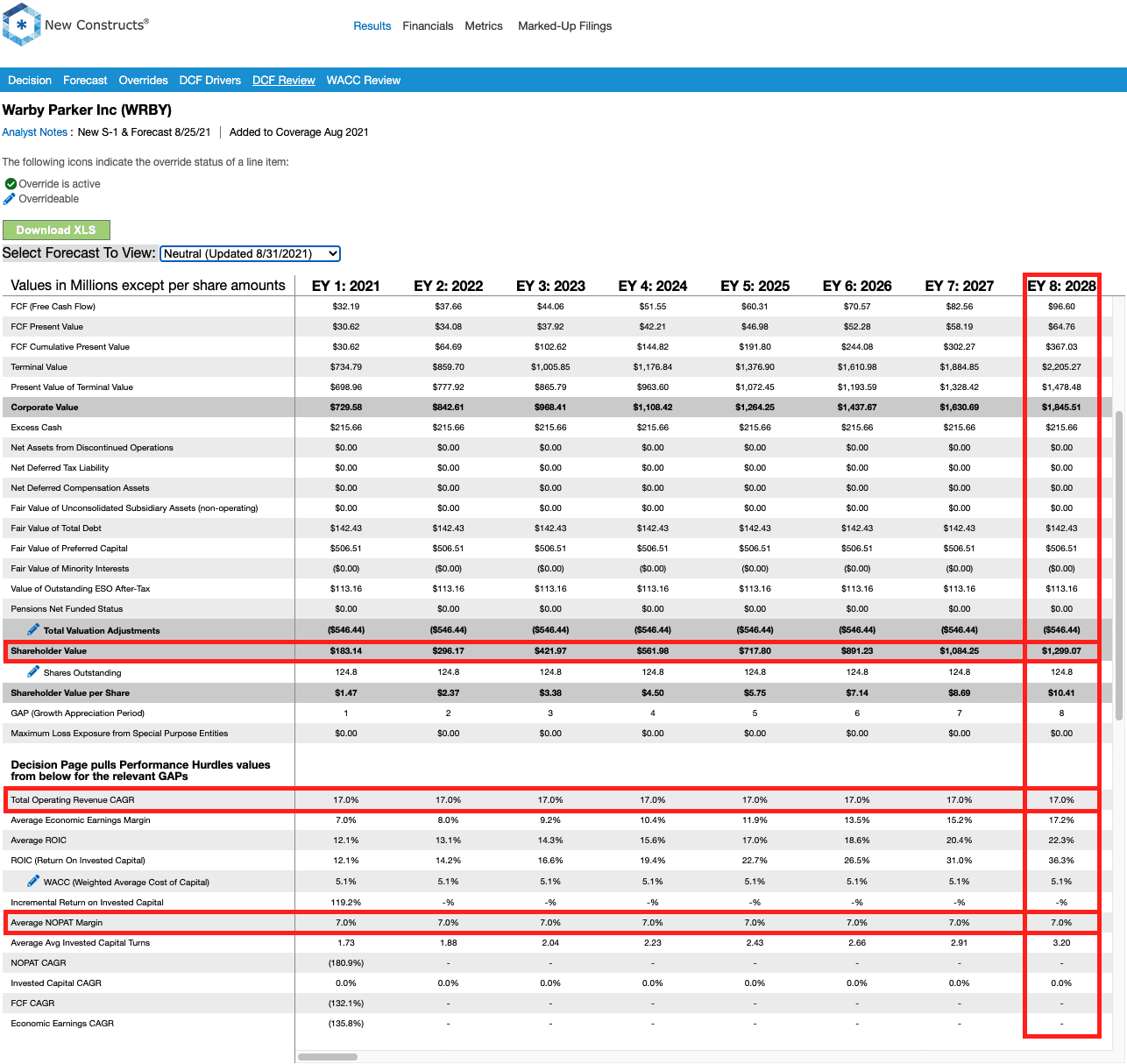Click the $96.60 FCF cell for 2028
This screenshot has height=1064, width=1127.
coord(1061,307)
